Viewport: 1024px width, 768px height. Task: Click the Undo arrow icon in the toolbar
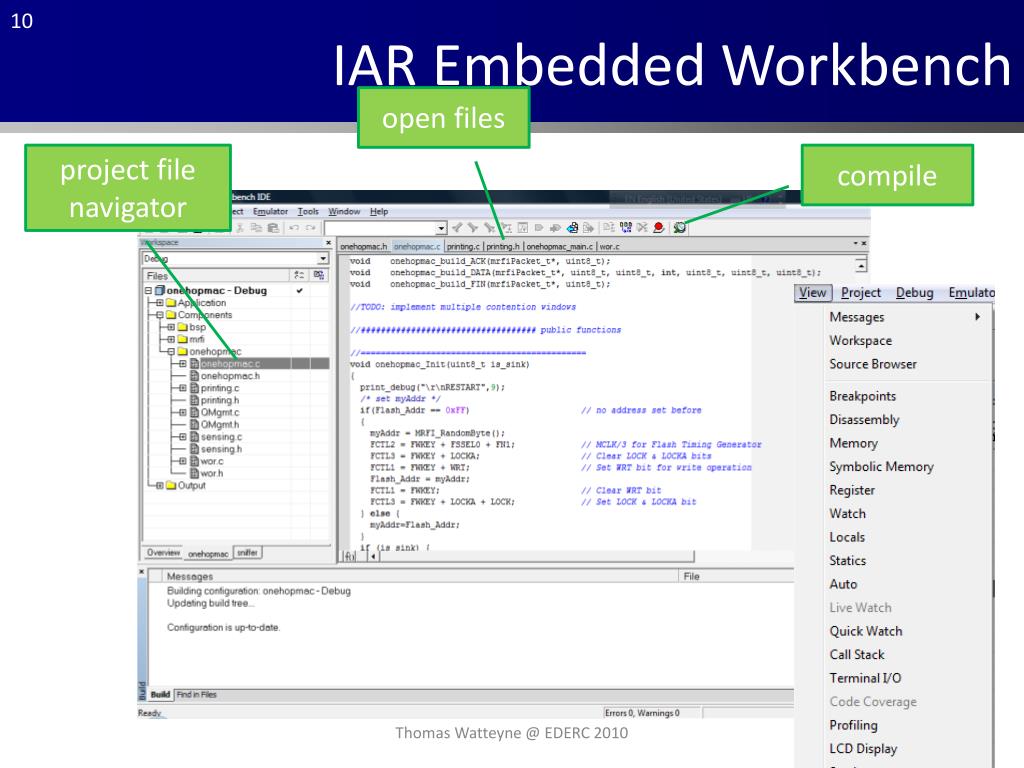coord(294,227)
